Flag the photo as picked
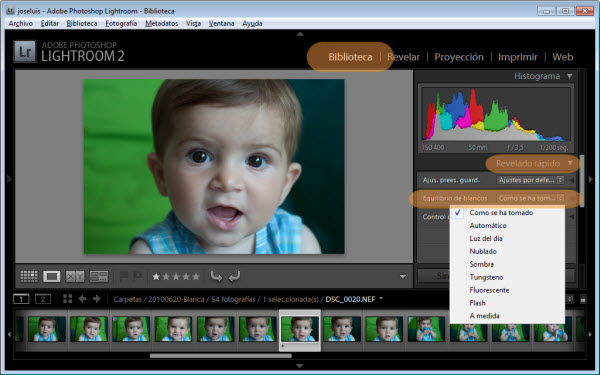 (x=124, y=276)
